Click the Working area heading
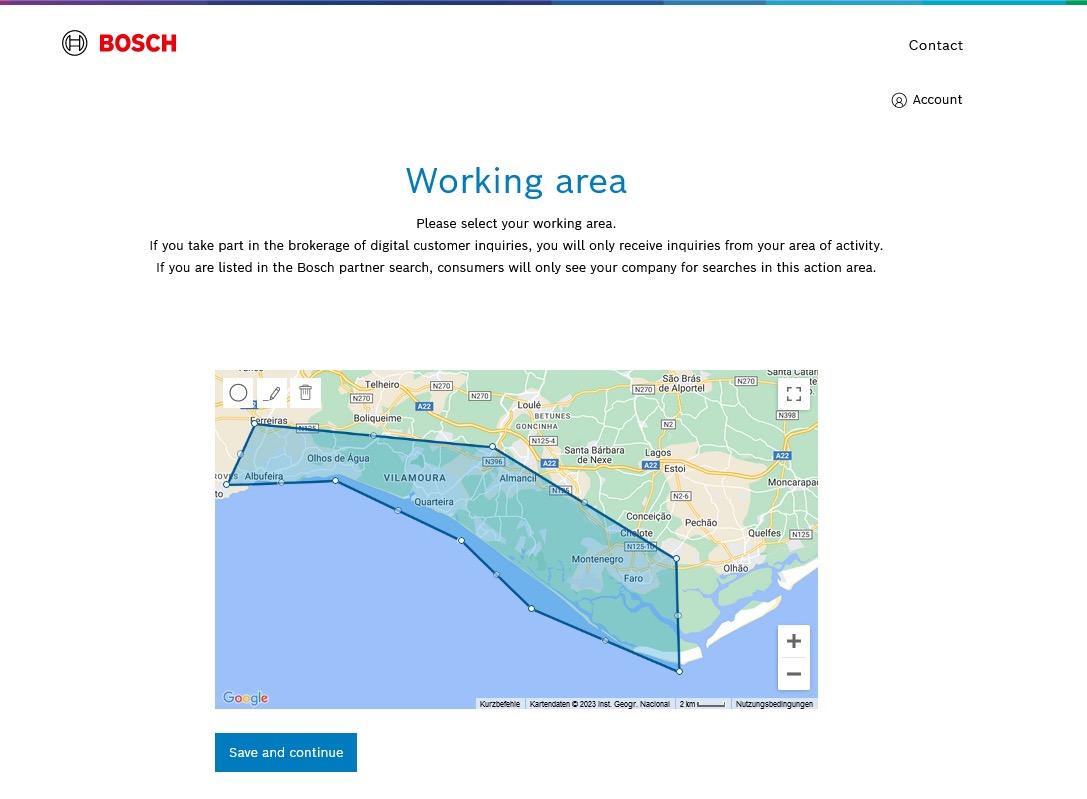Image resolution: width=1087 pixels, height=799 pixels. (x=516, y=181)
